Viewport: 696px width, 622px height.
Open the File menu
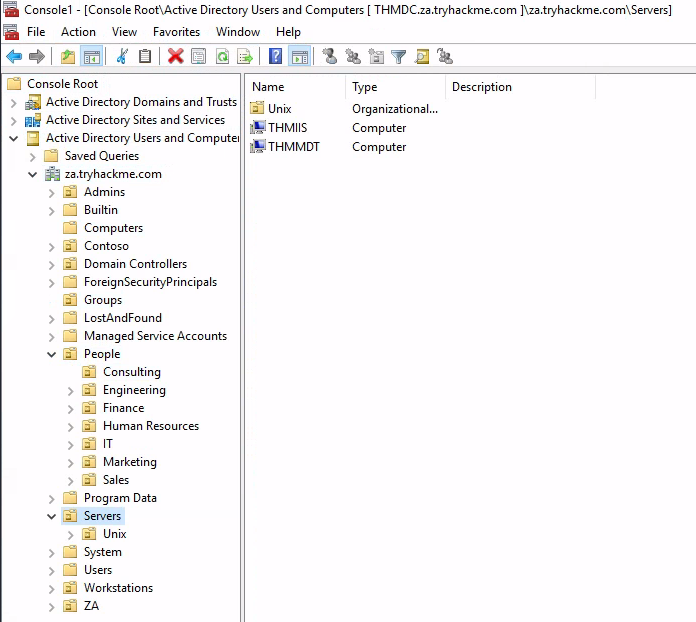[36, 32]
